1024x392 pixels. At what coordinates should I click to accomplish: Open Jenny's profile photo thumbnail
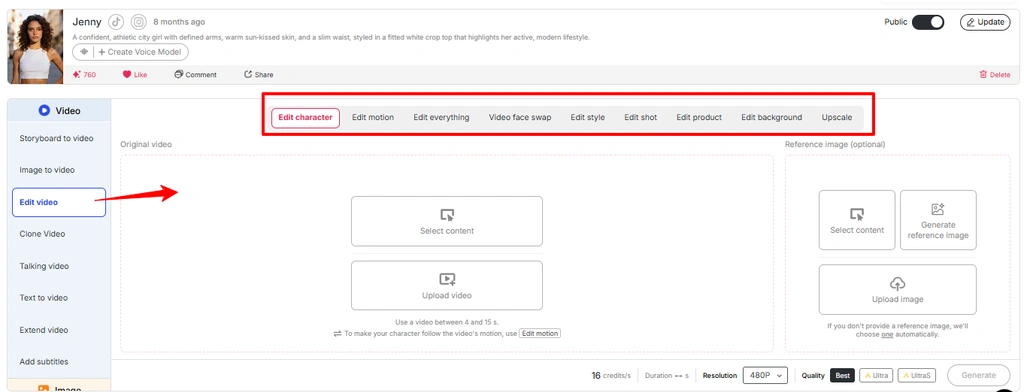35,46
